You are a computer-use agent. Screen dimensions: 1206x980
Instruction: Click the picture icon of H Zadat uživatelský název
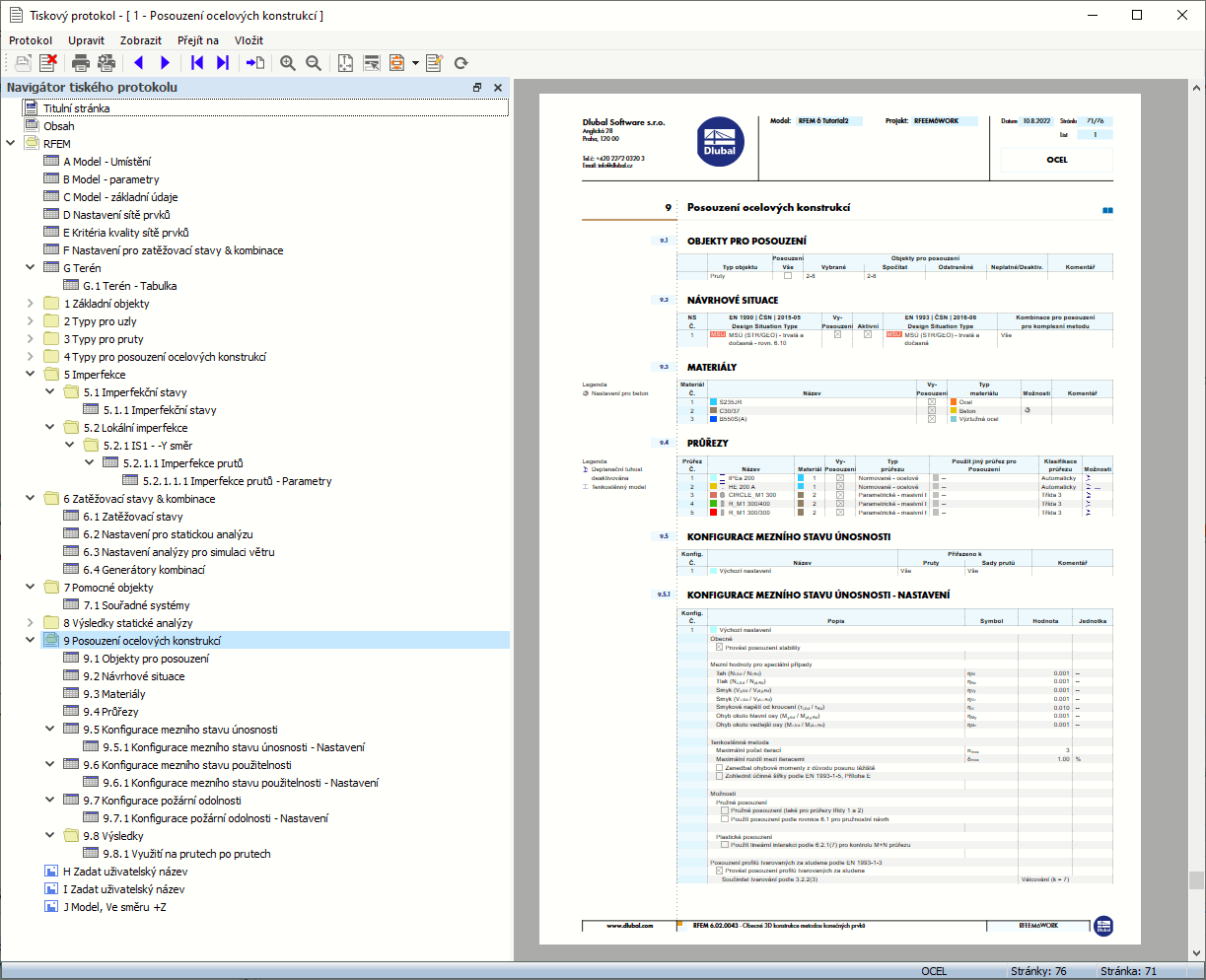(51, 872)
